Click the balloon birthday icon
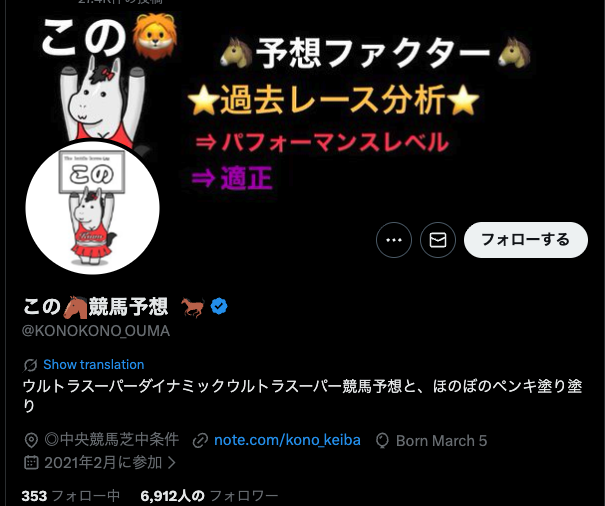The width and height of the screenshot is (605, 506). pos(382,441)
